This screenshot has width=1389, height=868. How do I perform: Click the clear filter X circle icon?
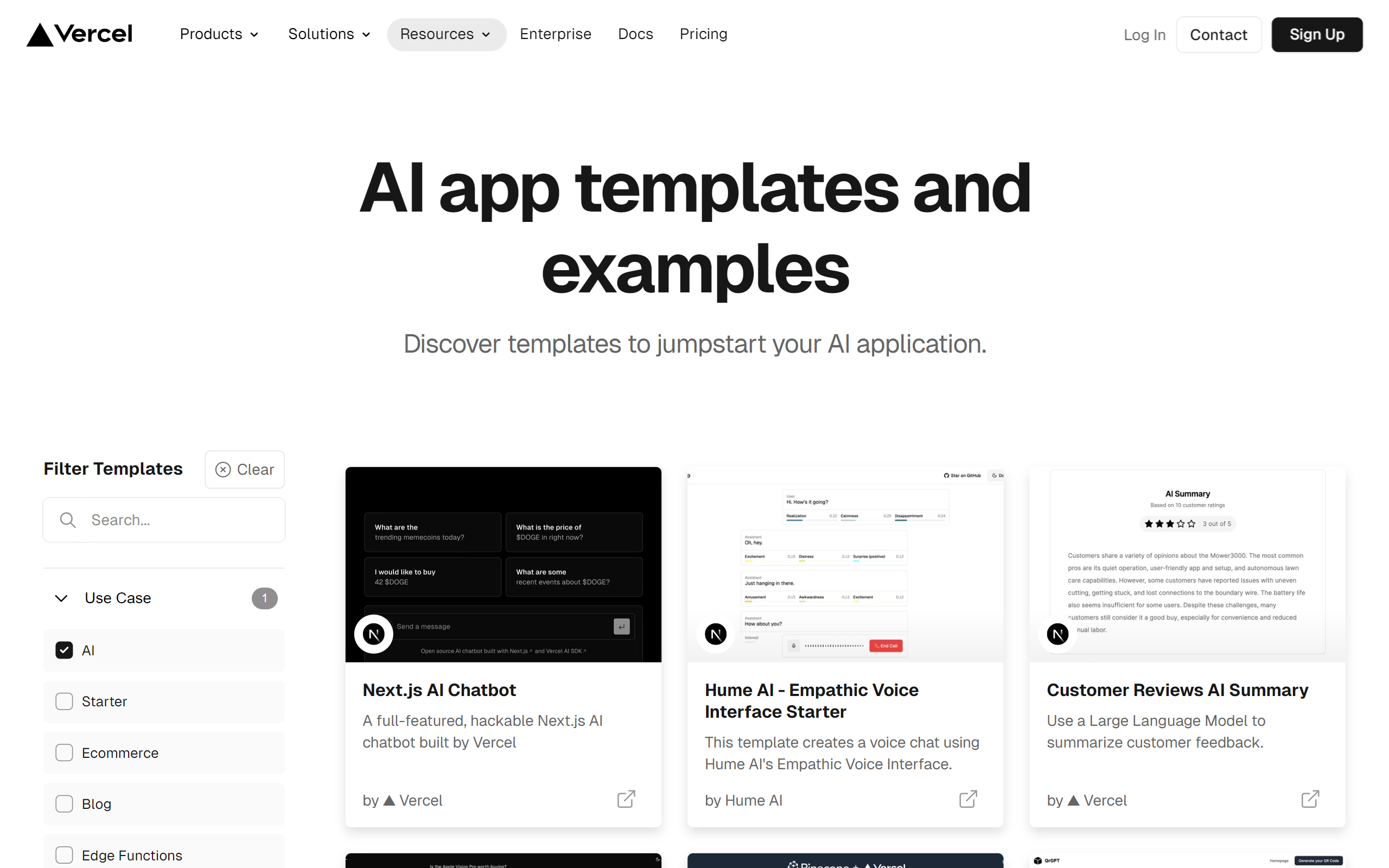coord(223,469)
